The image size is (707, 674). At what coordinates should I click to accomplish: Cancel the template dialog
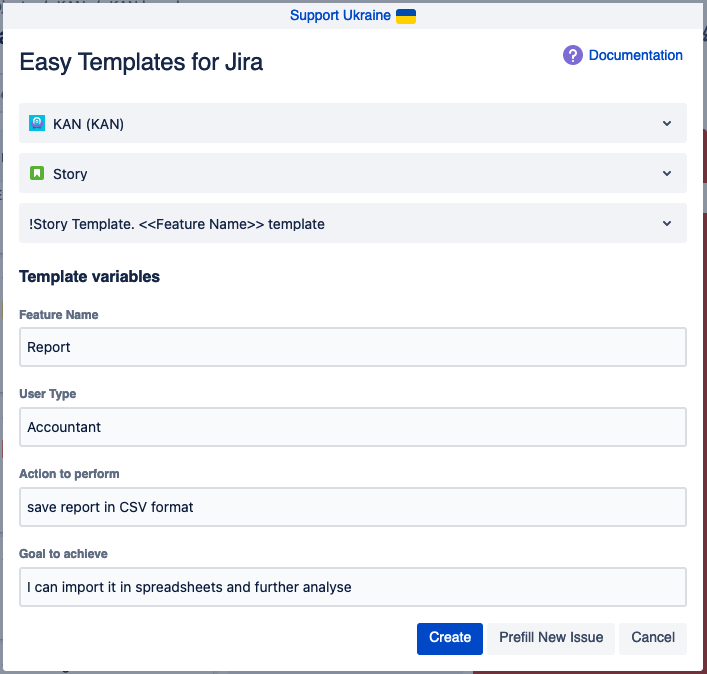point(653,638)
